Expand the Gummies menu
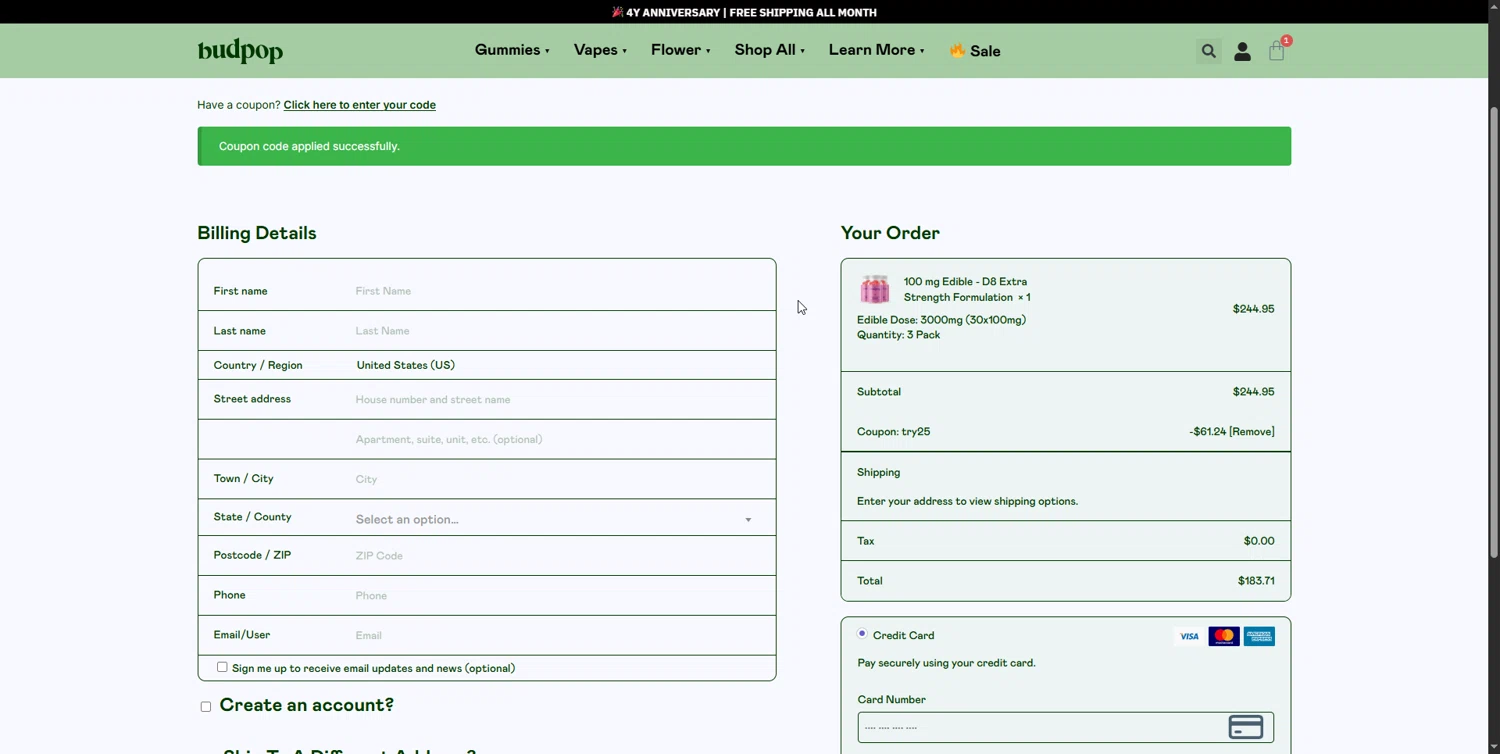The width and height of the screenshot is (1500, 754). coord(512,50)
